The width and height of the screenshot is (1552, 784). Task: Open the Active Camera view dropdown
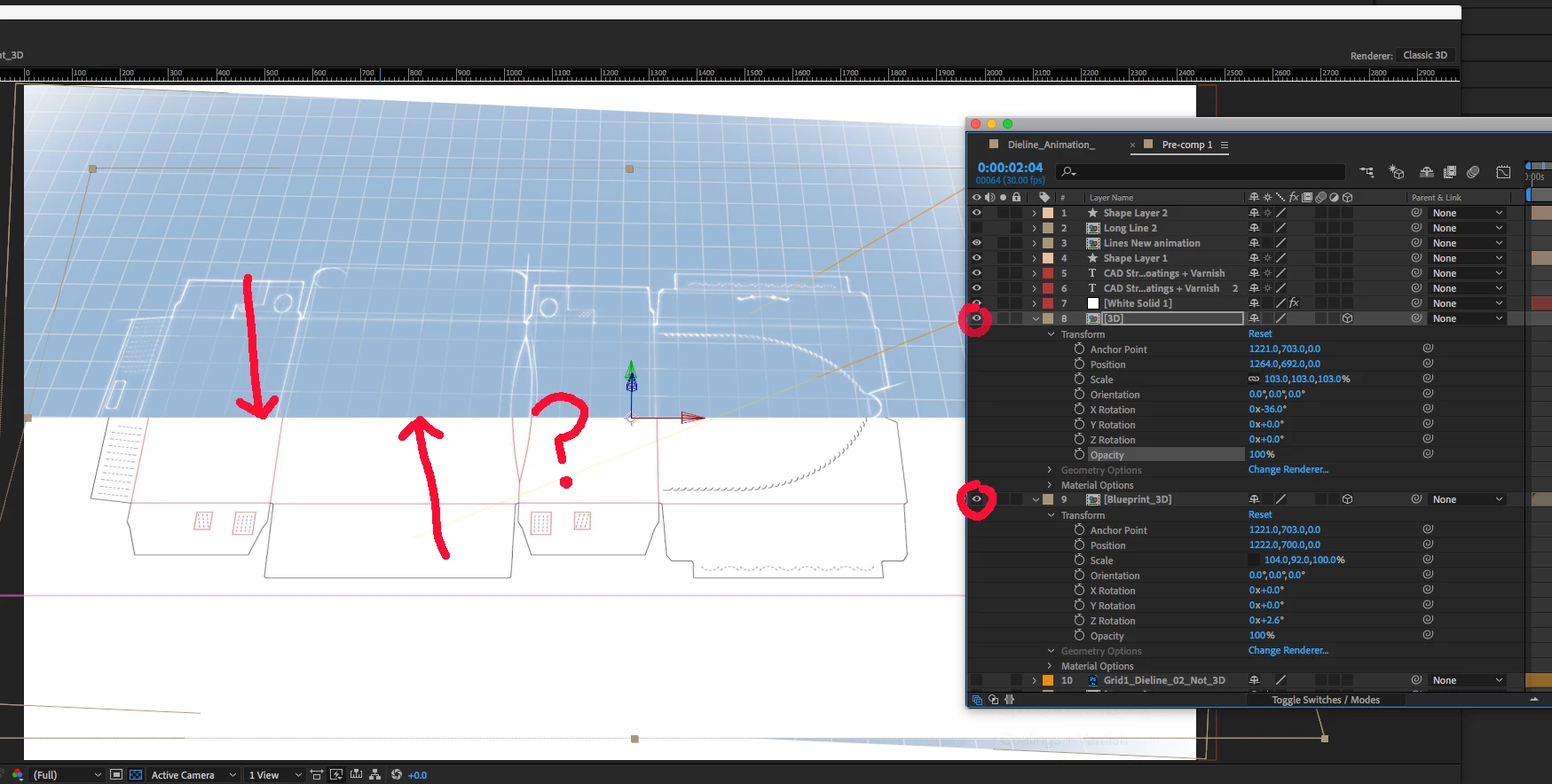pyautogui.click(x=193, y=774)
